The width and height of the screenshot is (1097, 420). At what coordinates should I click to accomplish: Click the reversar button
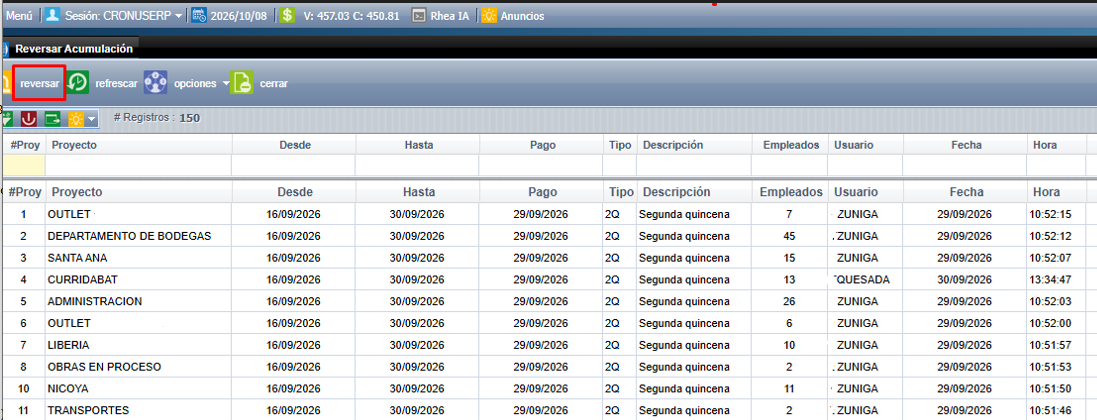[x=40, y=83]
